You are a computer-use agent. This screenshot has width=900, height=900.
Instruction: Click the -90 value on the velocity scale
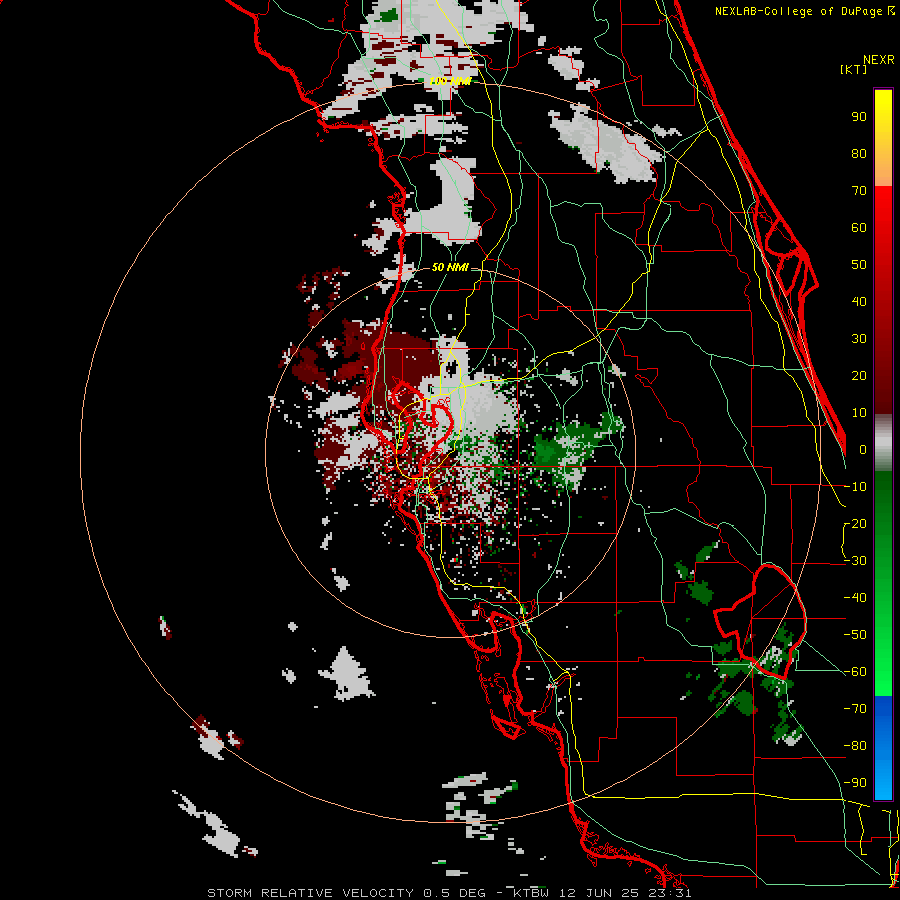(855, 783)
